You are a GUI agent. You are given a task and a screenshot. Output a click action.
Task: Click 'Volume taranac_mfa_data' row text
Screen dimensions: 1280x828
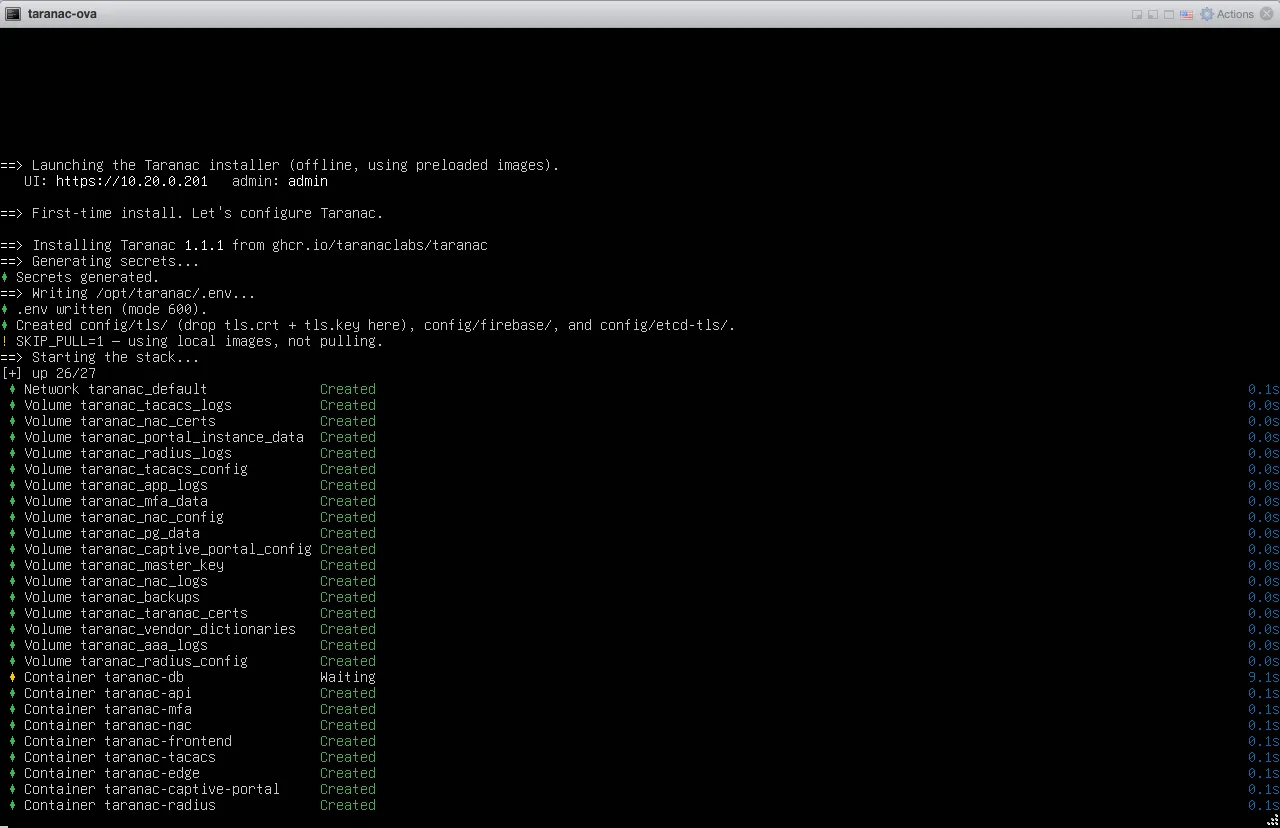click(x=116, y=501)
